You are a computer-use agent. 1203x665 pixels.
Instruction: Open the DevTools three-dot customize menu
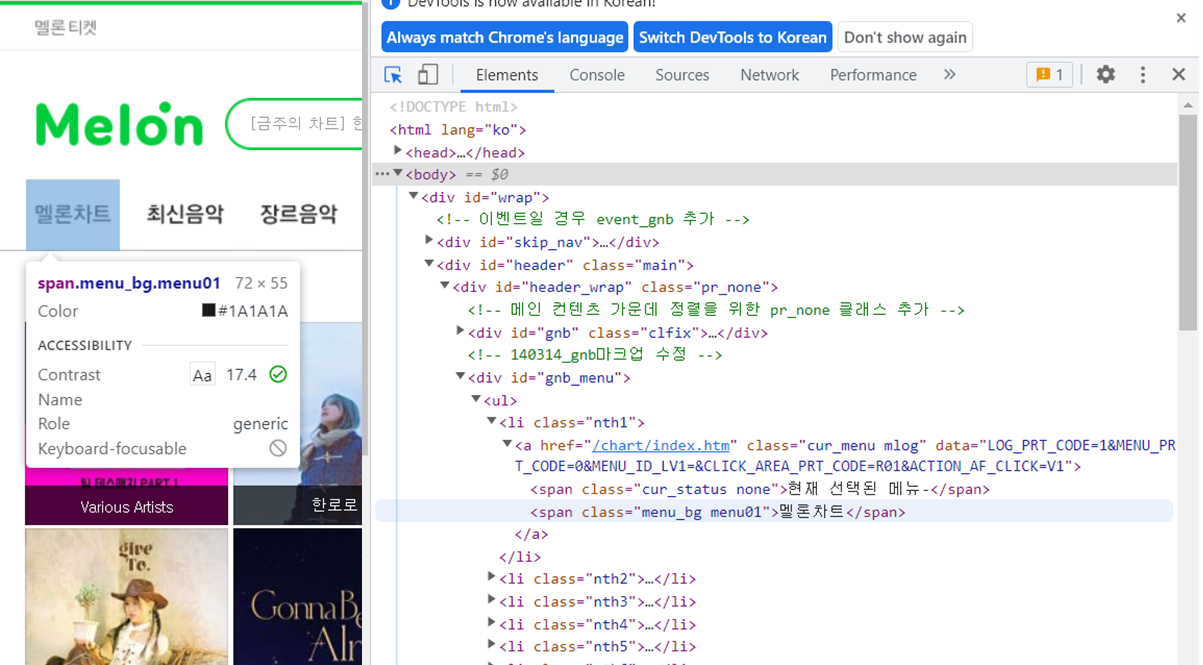[x=1143, y=75]
